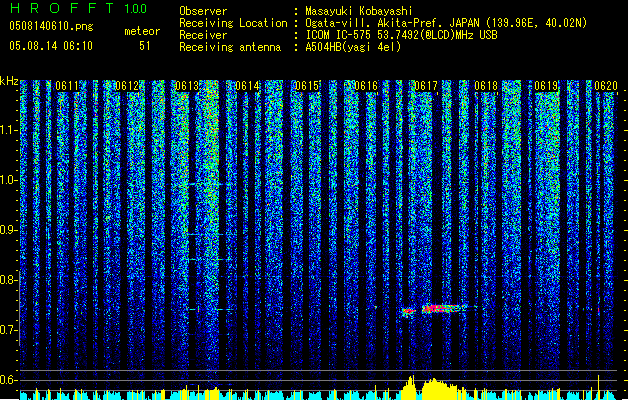
Task: Click the 1.0 kHz frequency axis label
Action: coord(9,180)
